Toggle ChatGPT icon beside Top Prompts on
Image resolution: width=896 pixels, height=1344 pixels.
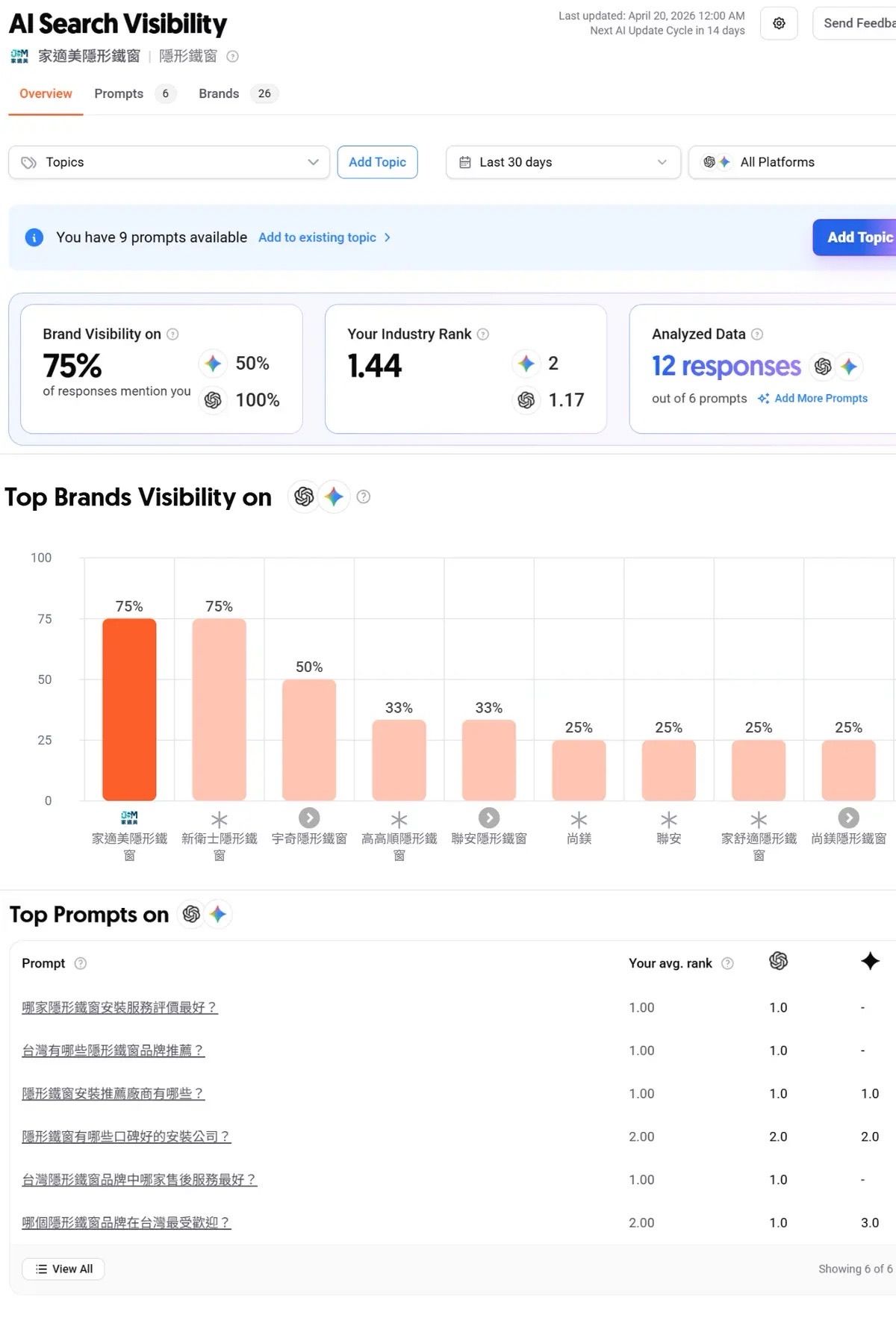(x=192, y=914)
